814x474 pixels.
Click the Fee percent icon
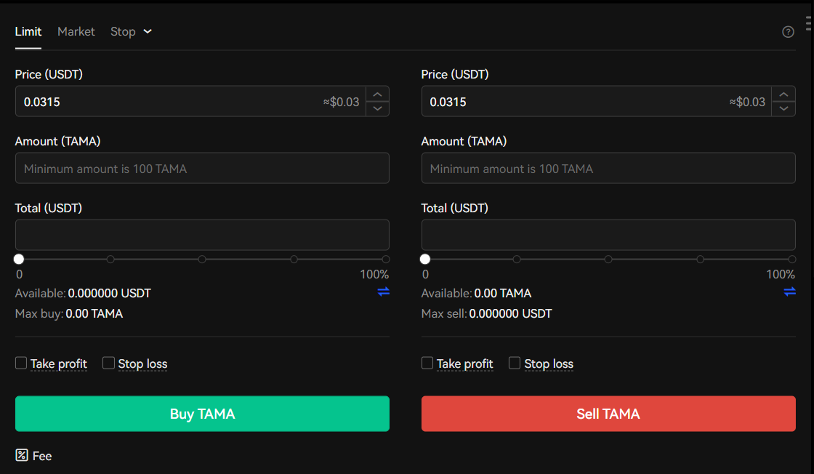[21, 455]
